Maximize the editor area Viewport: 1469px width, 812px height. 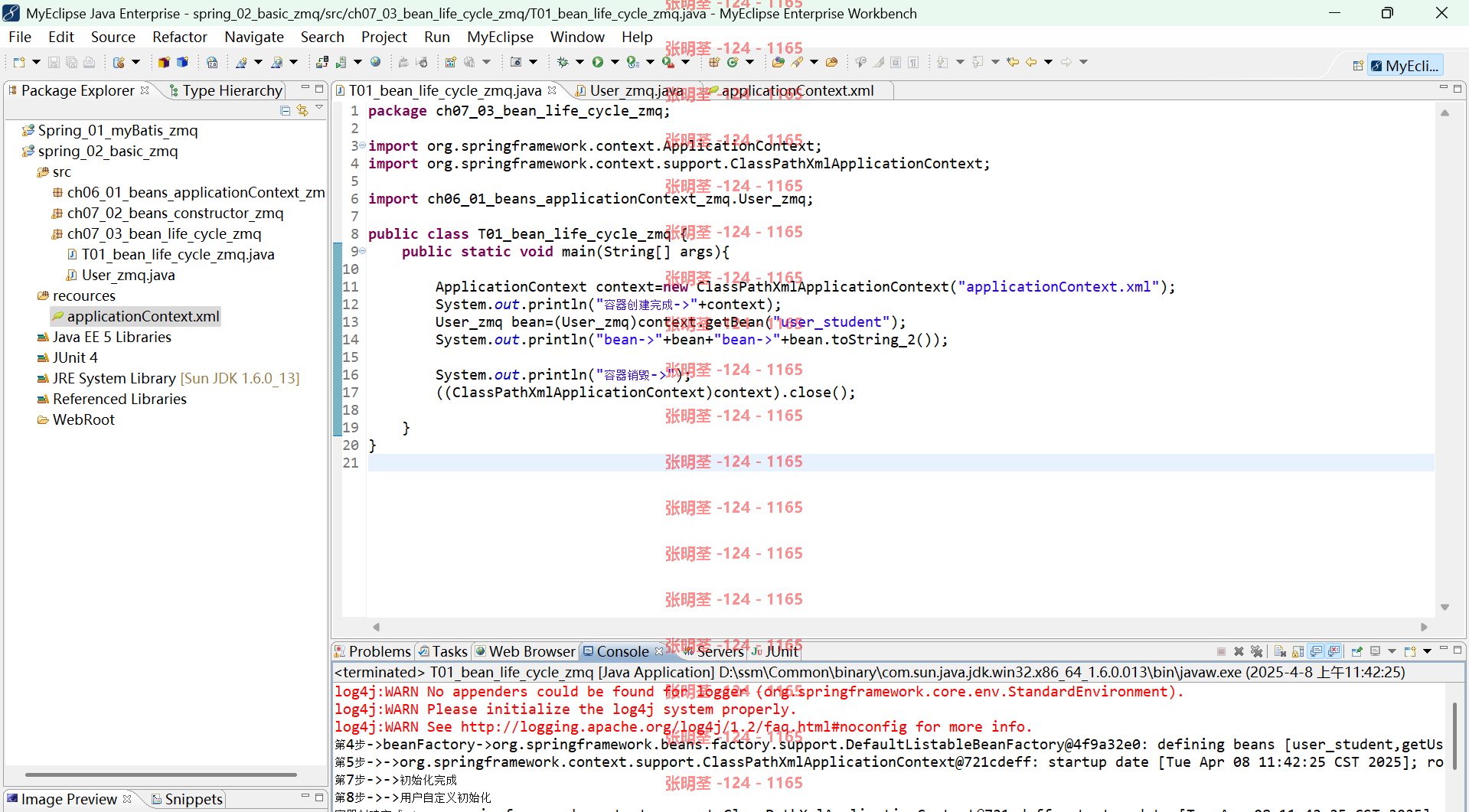[x=1458, y=89]
